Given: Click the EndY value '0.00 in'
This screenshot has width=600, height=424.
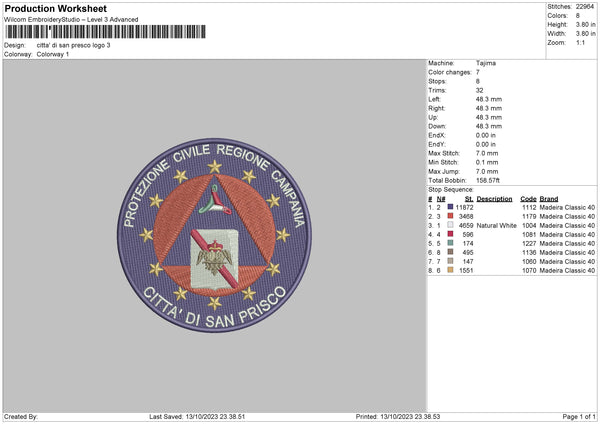Looking at the screenshot, I should (x=486, y=144).
